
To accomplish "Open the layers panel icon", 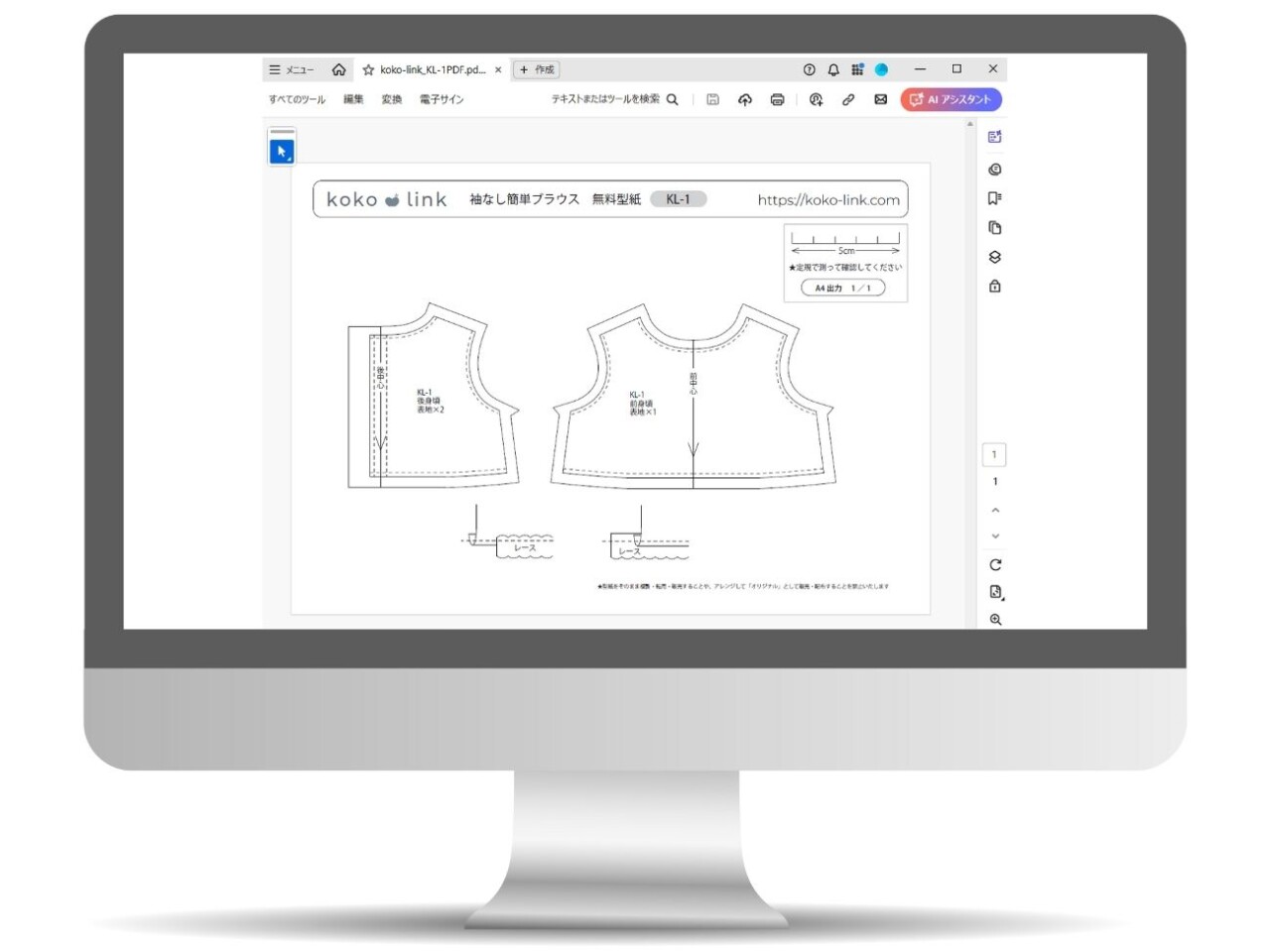I will pos(995,257).
